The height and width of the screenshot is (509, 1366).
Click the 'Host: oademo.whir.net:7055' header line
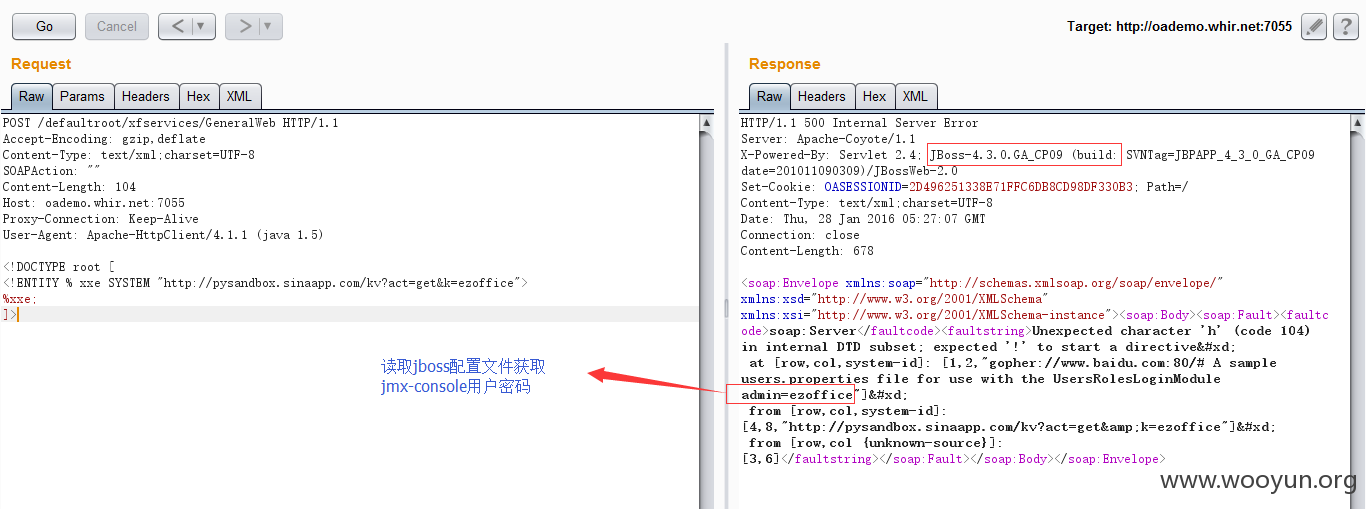[x=94, y=203]
